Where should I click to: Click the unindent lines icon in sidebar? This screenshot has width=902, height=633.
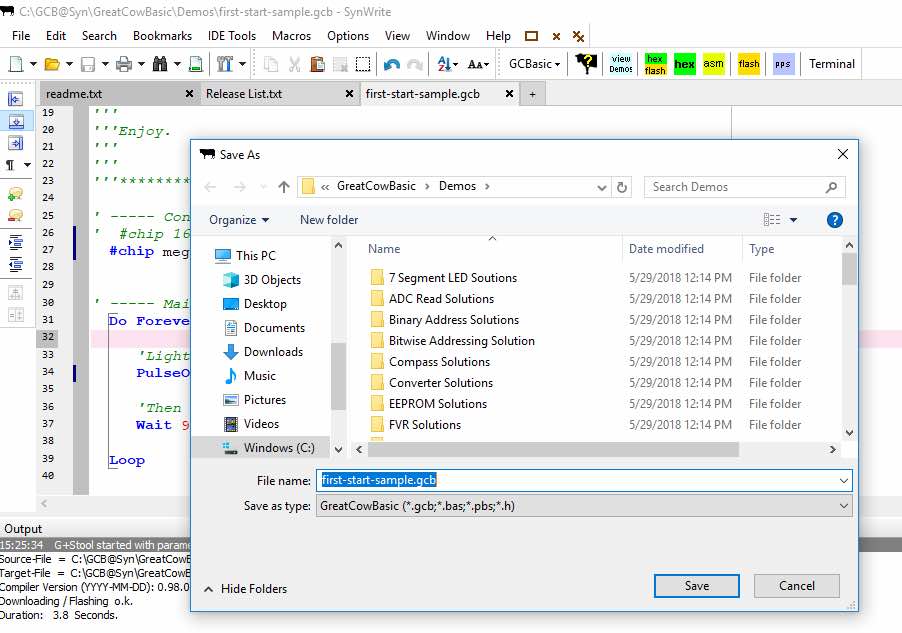point(16,264)
